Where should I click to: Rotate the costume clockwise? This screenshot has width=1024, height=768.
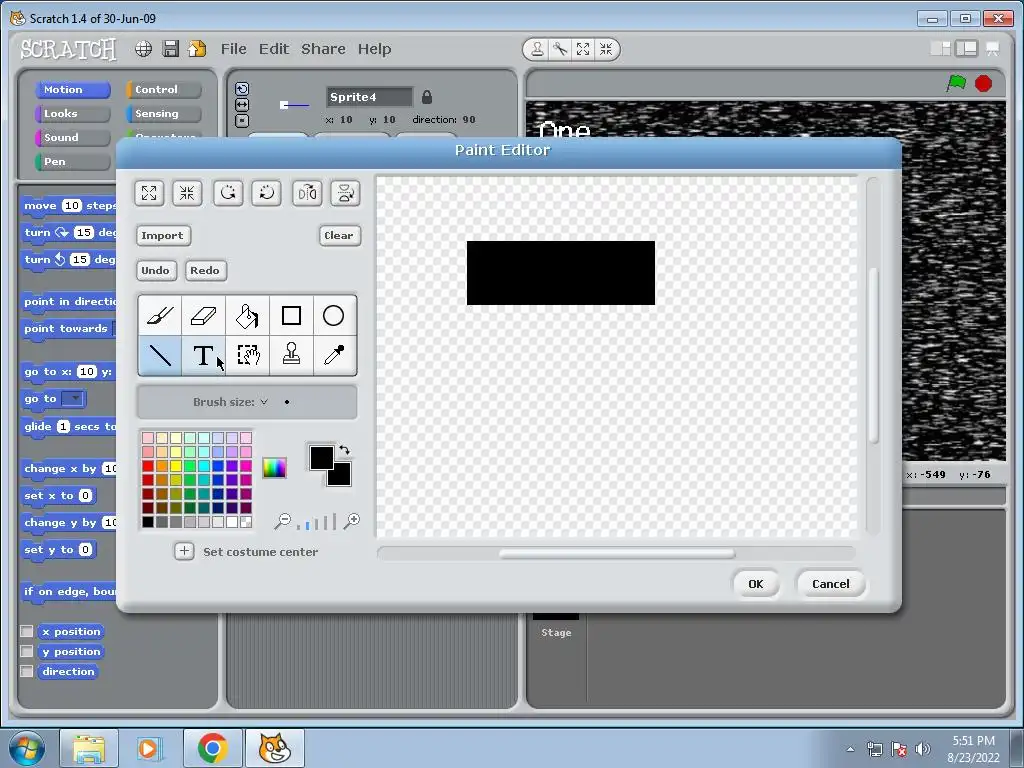[266, 193]
